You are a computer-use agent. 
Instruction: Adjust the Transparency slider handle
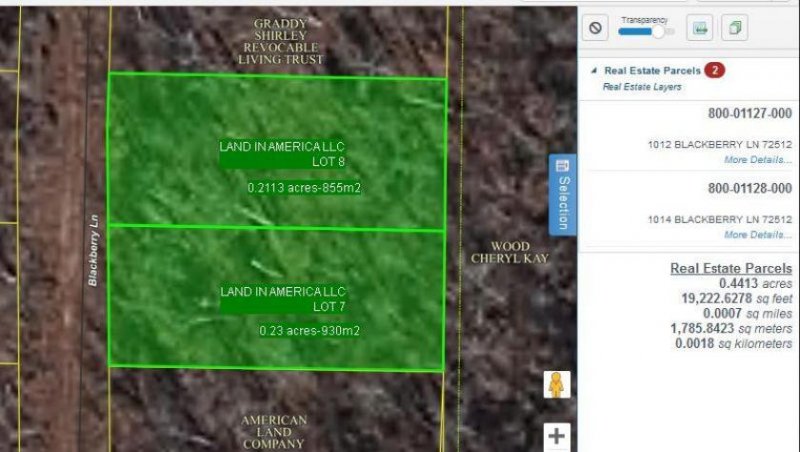pyautogui.click(x=658, y=32)
